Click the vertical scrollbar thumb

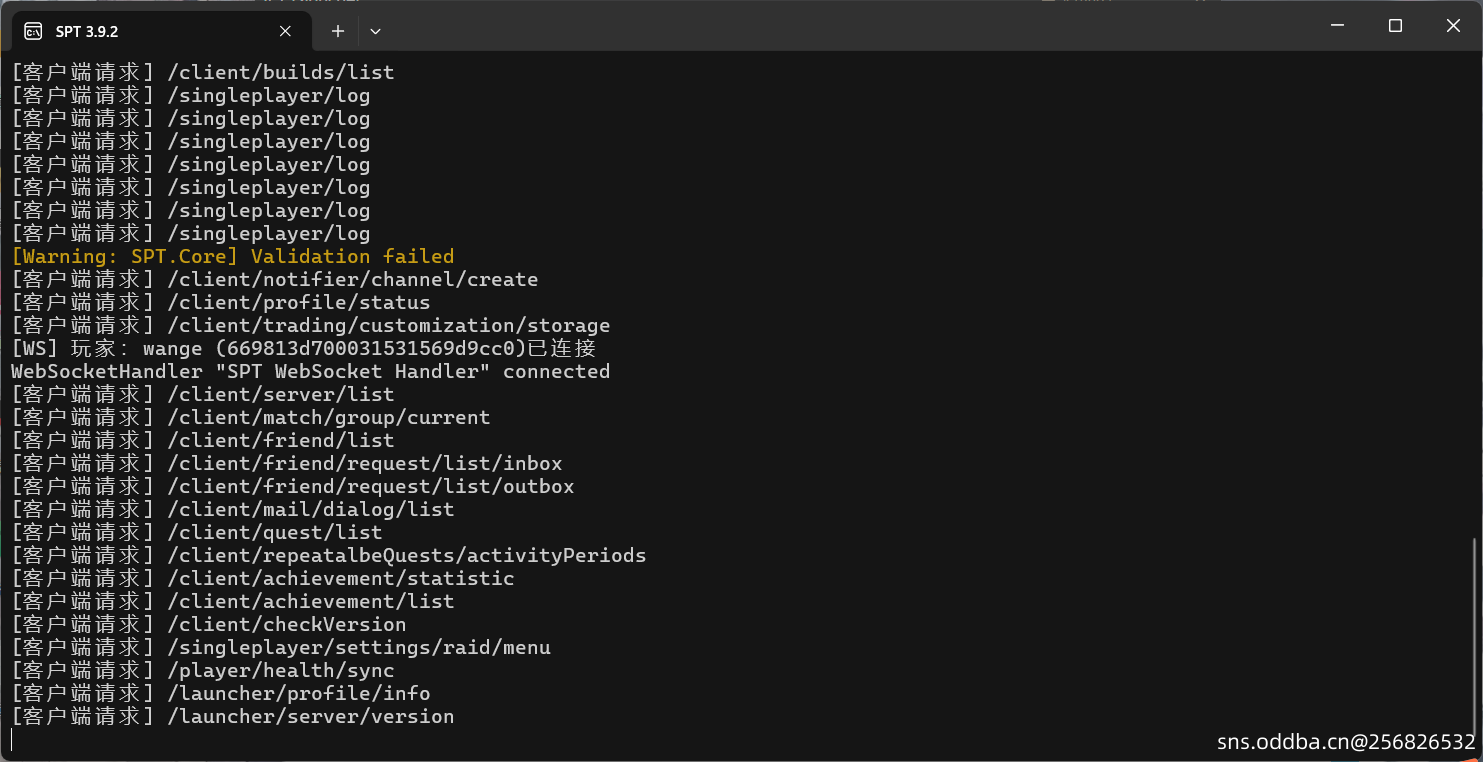(x=1475, y=640)
